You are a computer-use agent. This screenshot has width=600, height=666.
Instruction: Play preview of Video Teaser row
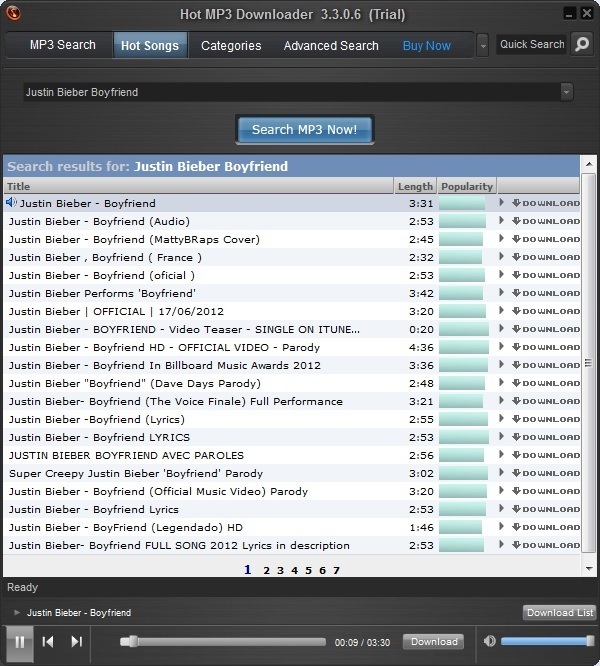[501, 328]
